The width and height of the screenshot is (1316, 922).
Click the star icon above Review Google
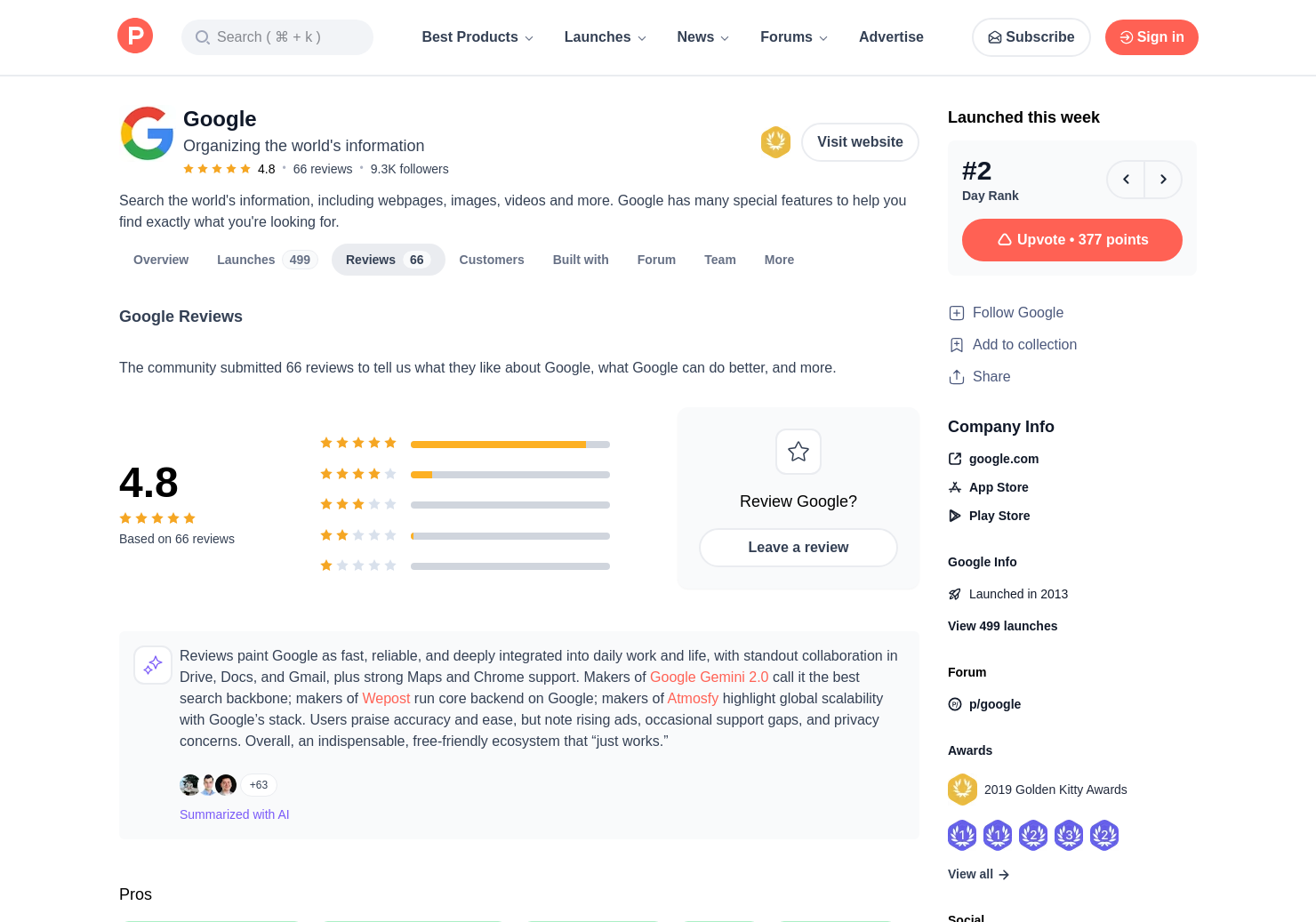tap(798, 452)
